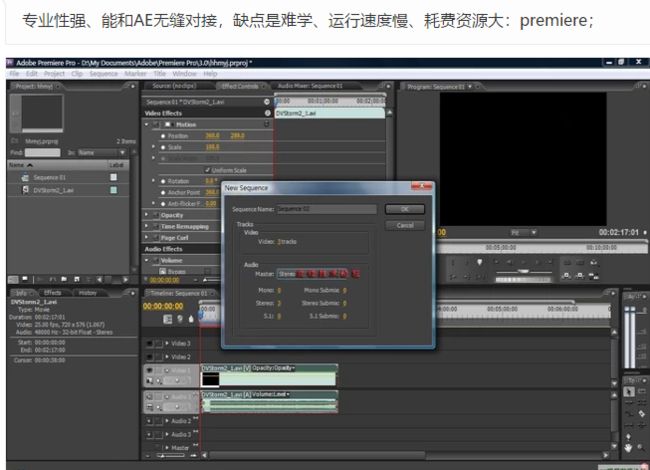This screenshot has width=650, height=470.
Task: Expand the Opacity effect
Action: click(146, 215)
